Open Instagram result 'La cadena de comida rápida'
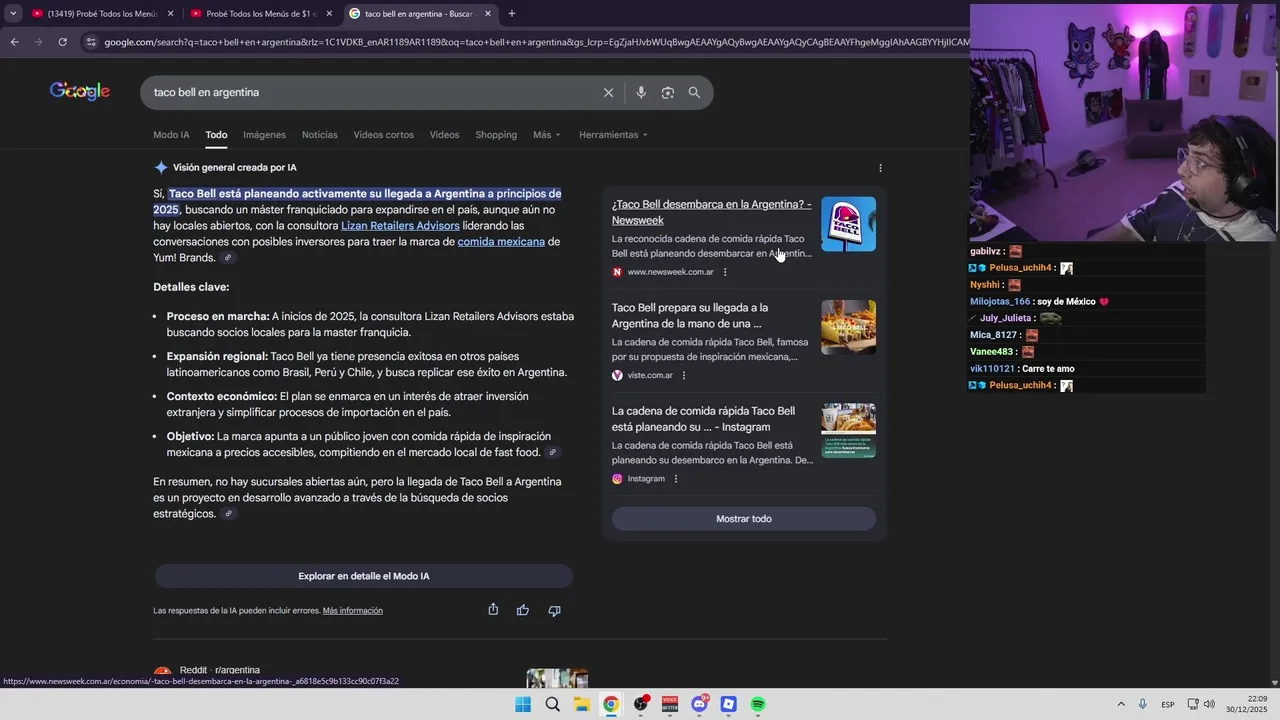This screenshot has width=1280, height=720. [x=703, y=419]
